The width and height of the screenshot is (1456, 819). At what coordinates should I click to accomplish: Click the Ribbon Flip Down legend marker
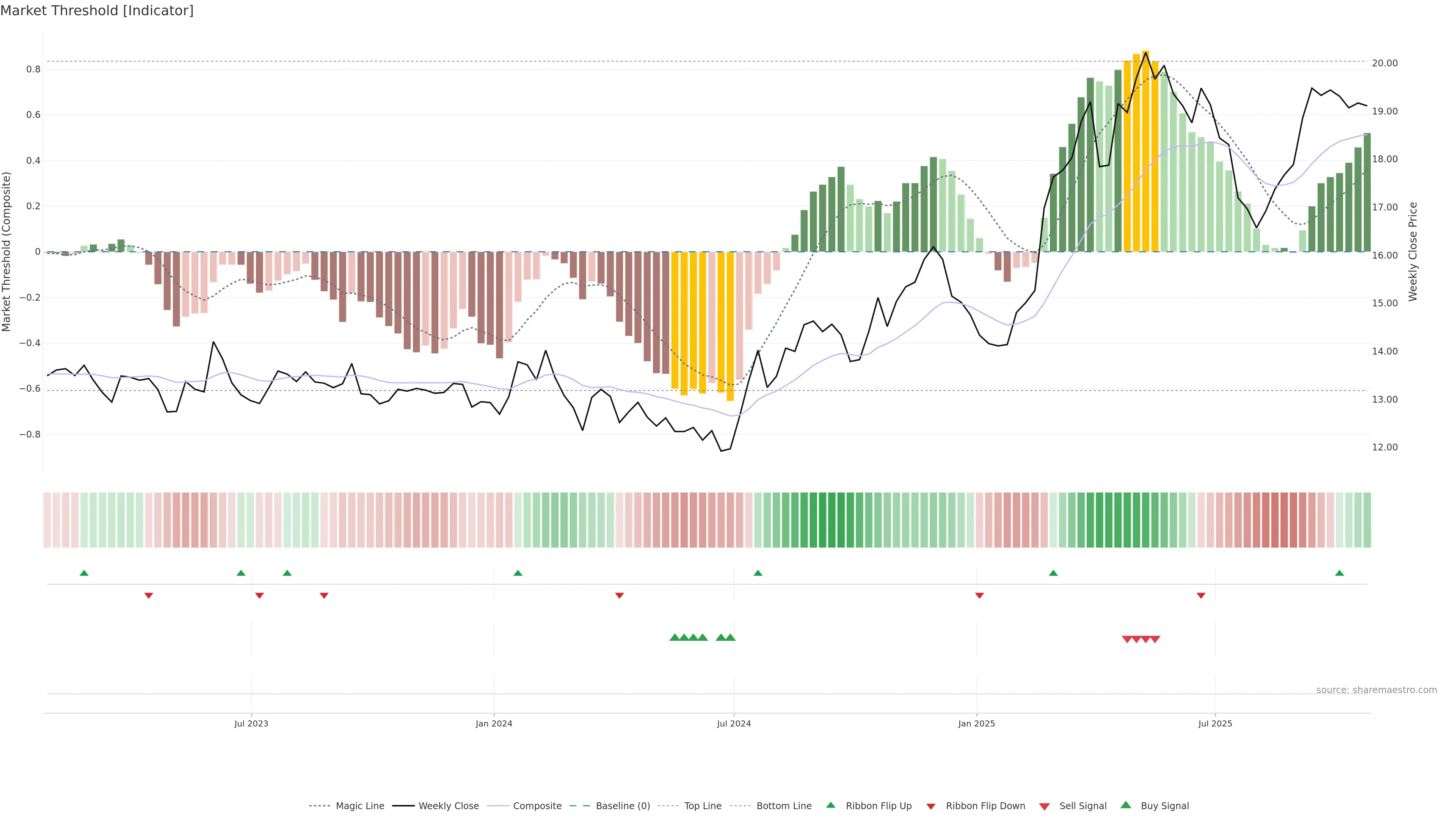tap(931, 806)
